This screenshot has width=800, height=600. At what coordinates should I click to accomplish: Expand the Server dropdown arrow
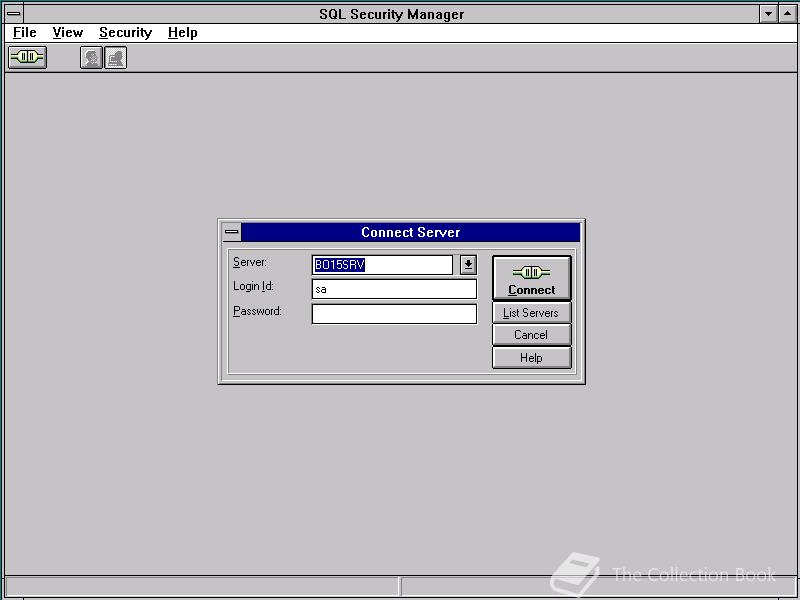468,265
